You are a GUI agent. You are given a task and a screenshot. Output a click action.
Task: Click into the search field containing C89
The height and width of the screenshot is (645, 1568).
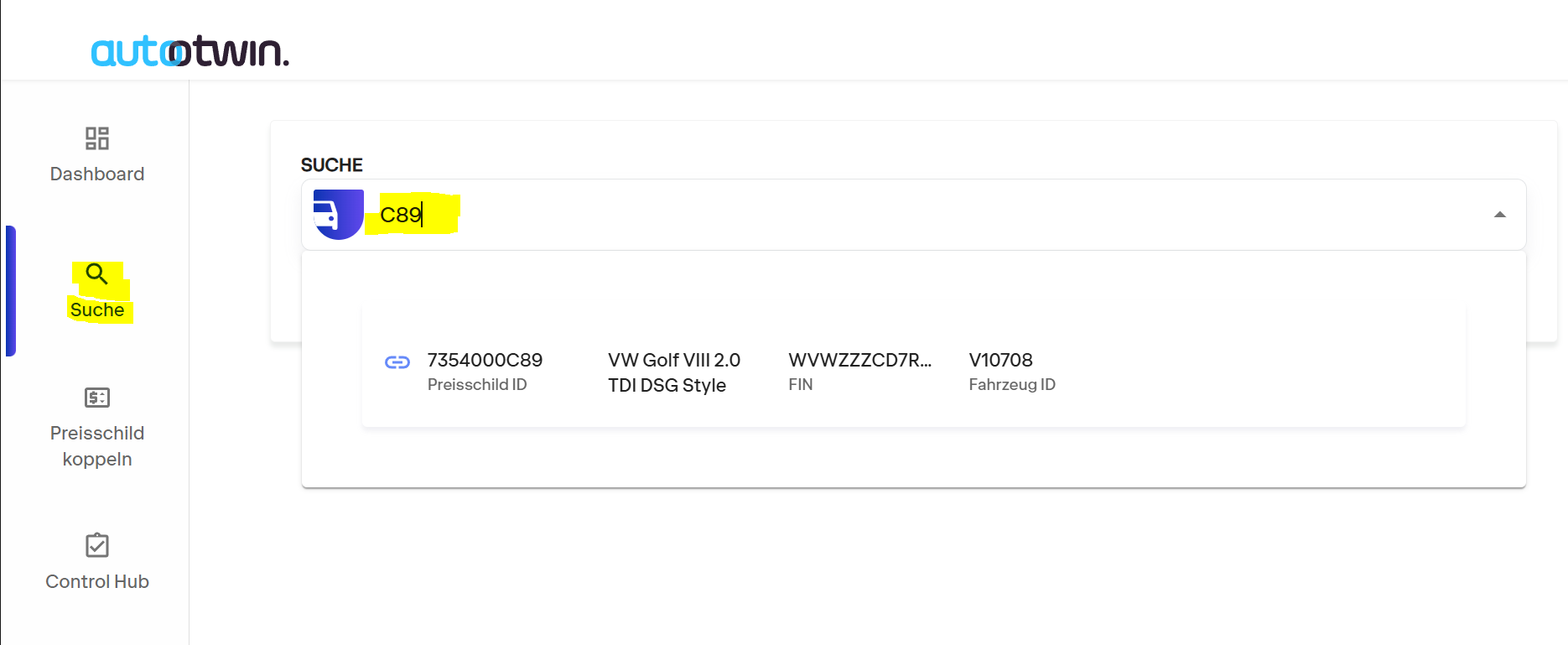(x=914, y=215)
